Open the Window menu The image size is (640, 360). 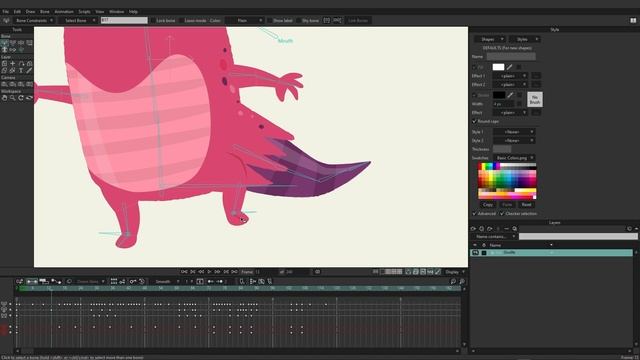pyautogui.click(x=116, y=12)
